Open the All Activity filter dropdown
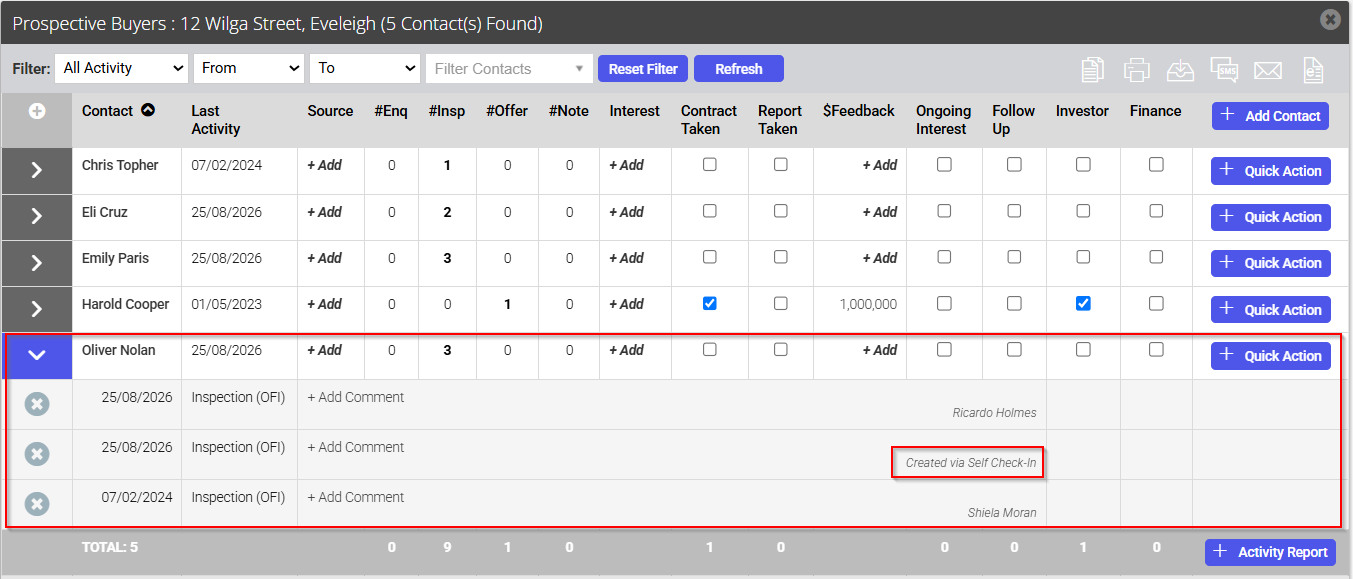 [122, 68]
